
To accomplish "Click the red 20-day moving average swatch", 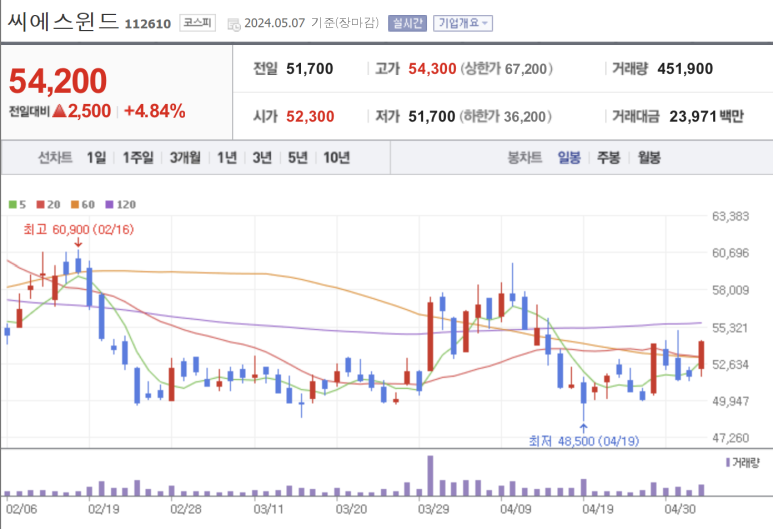I will pos(40,205).
